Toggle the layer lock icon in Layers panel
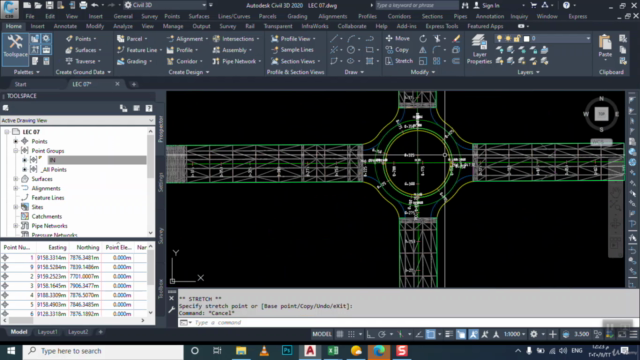Screen dimensions: 640x360 click(x=517, y=38)
